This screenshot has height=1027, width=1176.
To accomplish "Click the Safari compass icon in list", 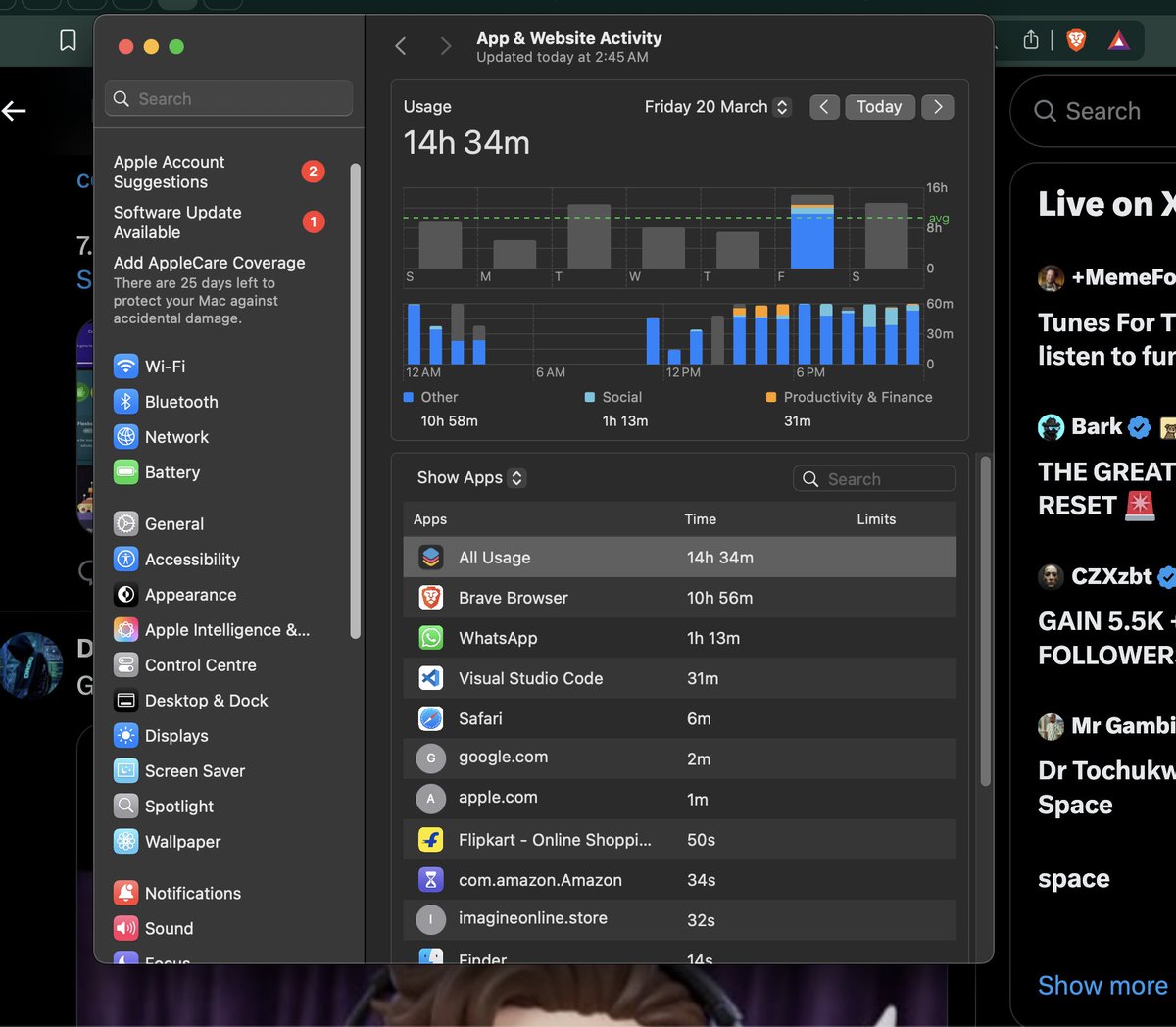I will 431,718.
